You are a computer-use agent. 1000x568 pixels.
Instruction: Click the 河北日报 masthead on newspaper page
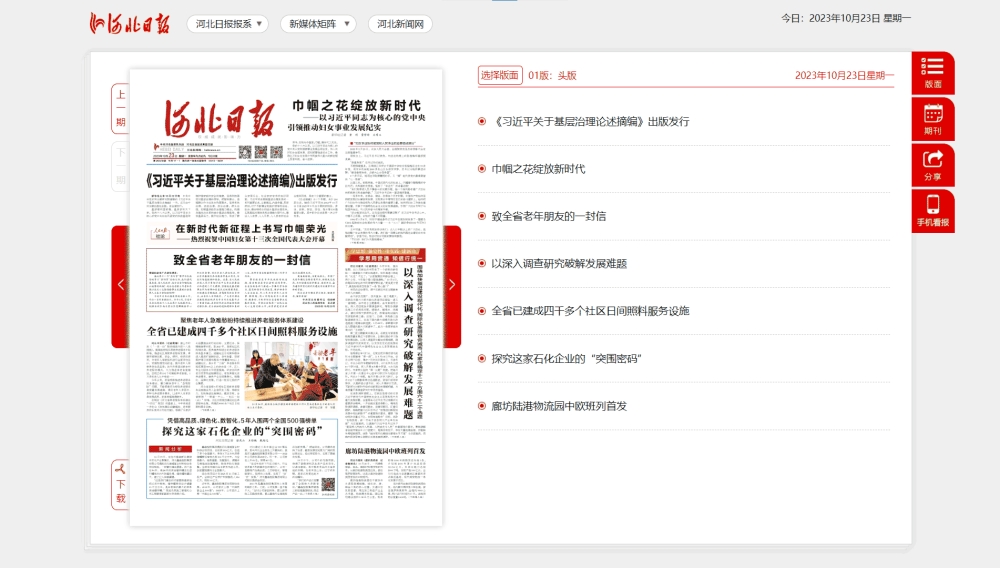219,119
